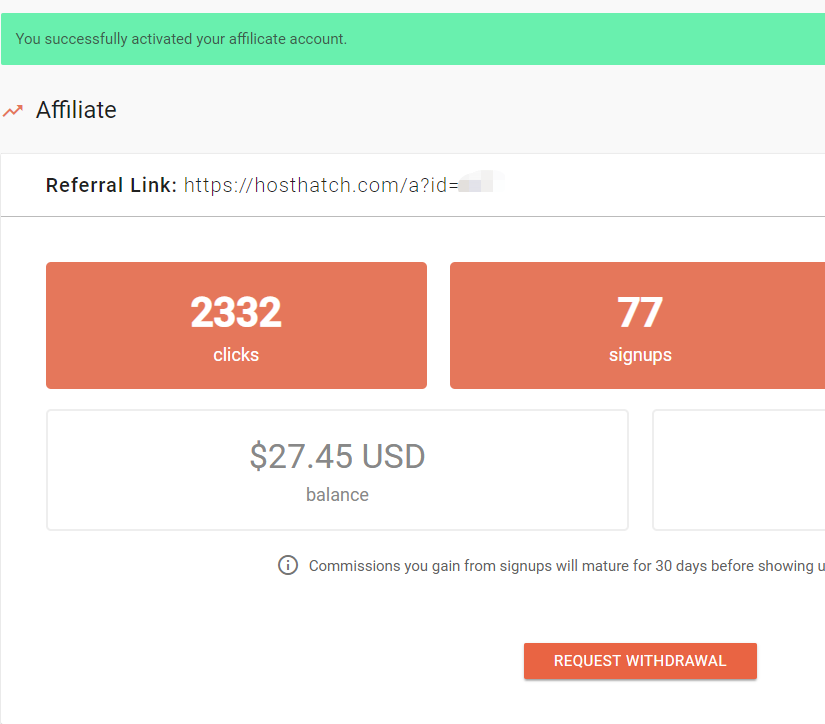Image resolution: width=825 pixels, height=724 pixels.
Task: Click the blurred referral ID value
Action: [482, 185]
